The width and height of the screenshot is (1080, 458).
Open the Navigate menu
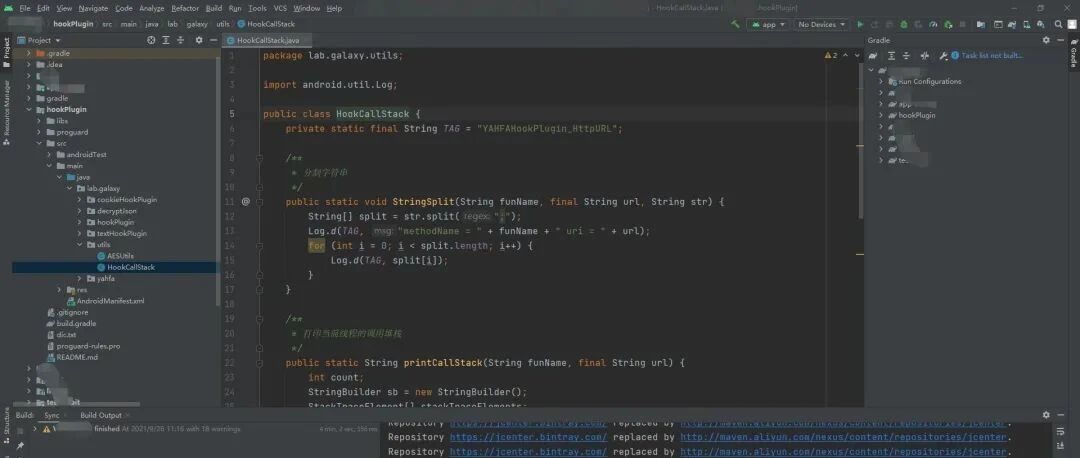93,8
